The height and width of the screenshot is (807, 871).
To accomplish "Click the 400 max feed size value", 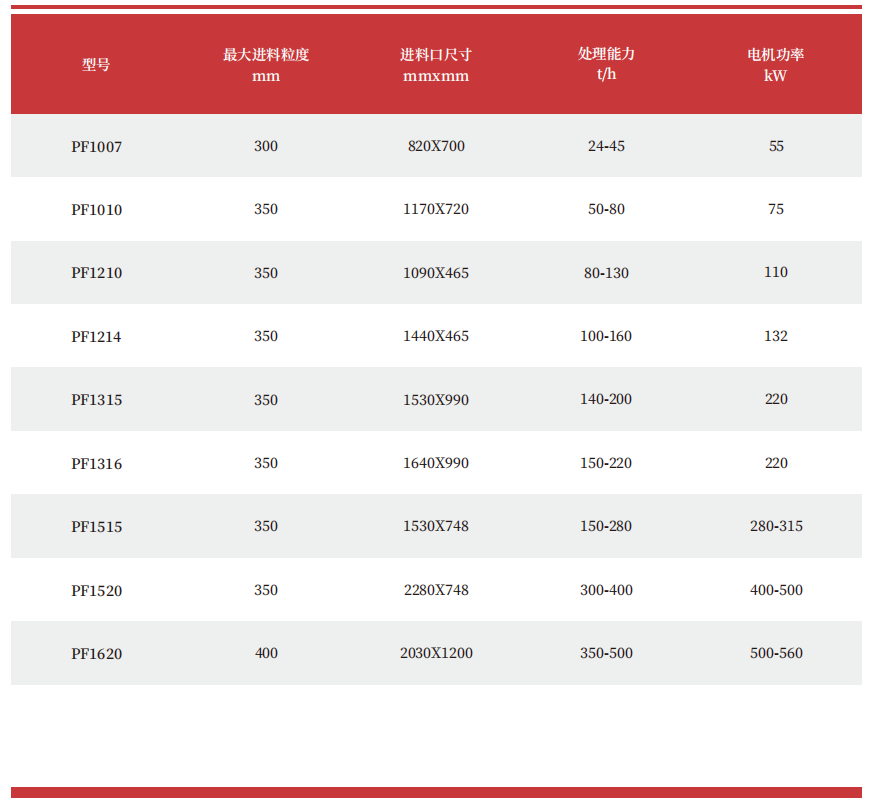I will (x=266, y=653).
